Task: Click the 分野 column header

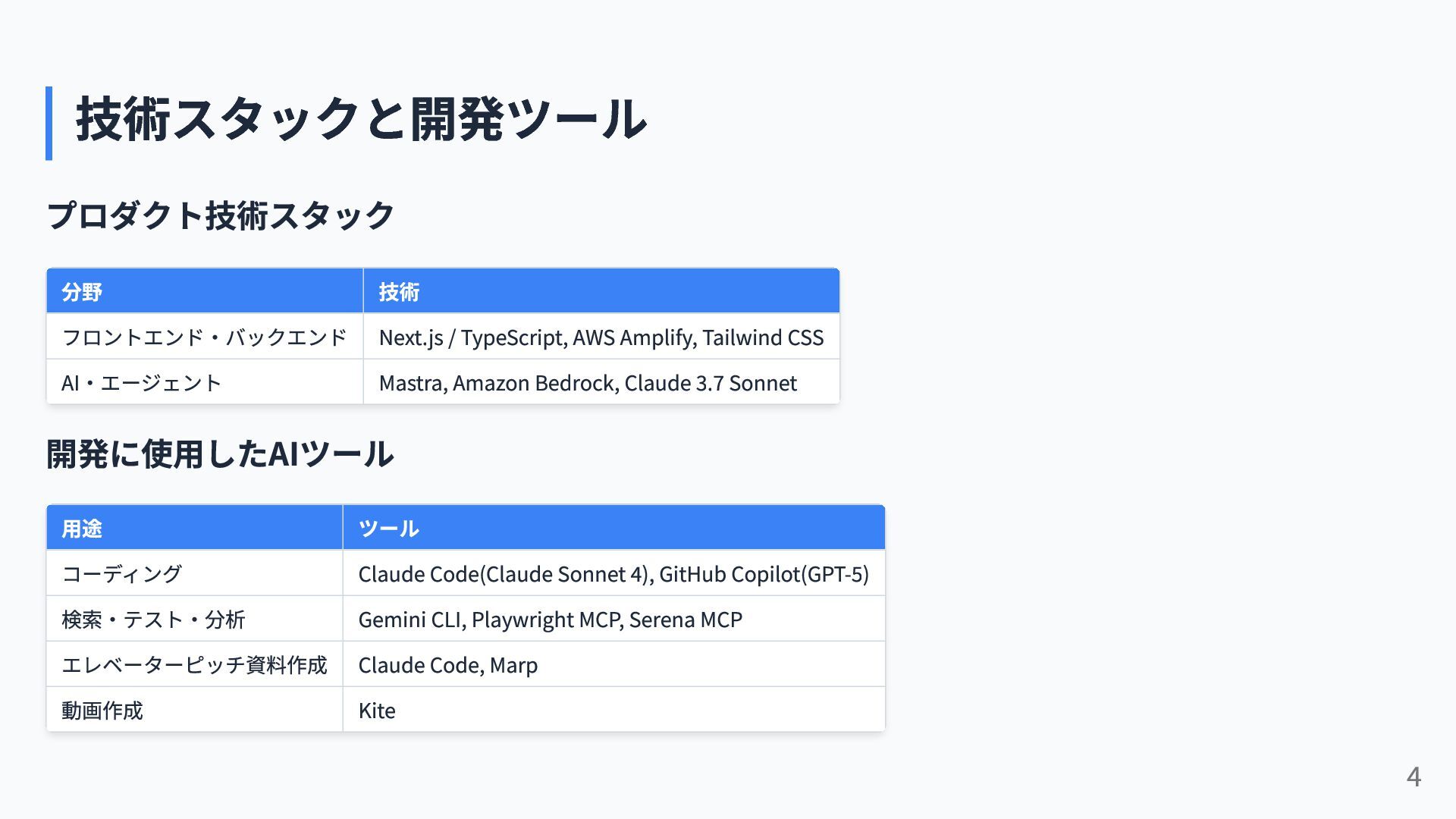Action: pos(205,291)
